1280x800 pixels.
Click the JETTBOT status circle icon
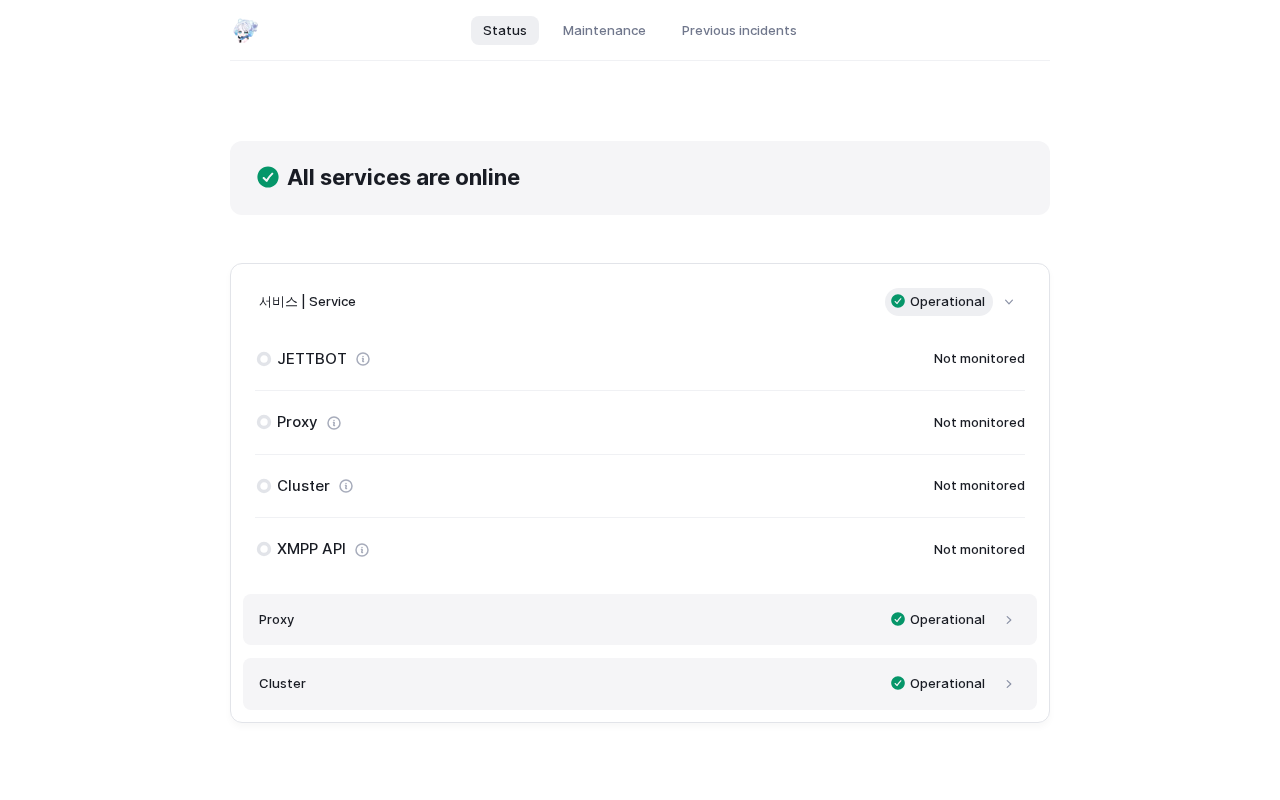[x=264, y=359]
